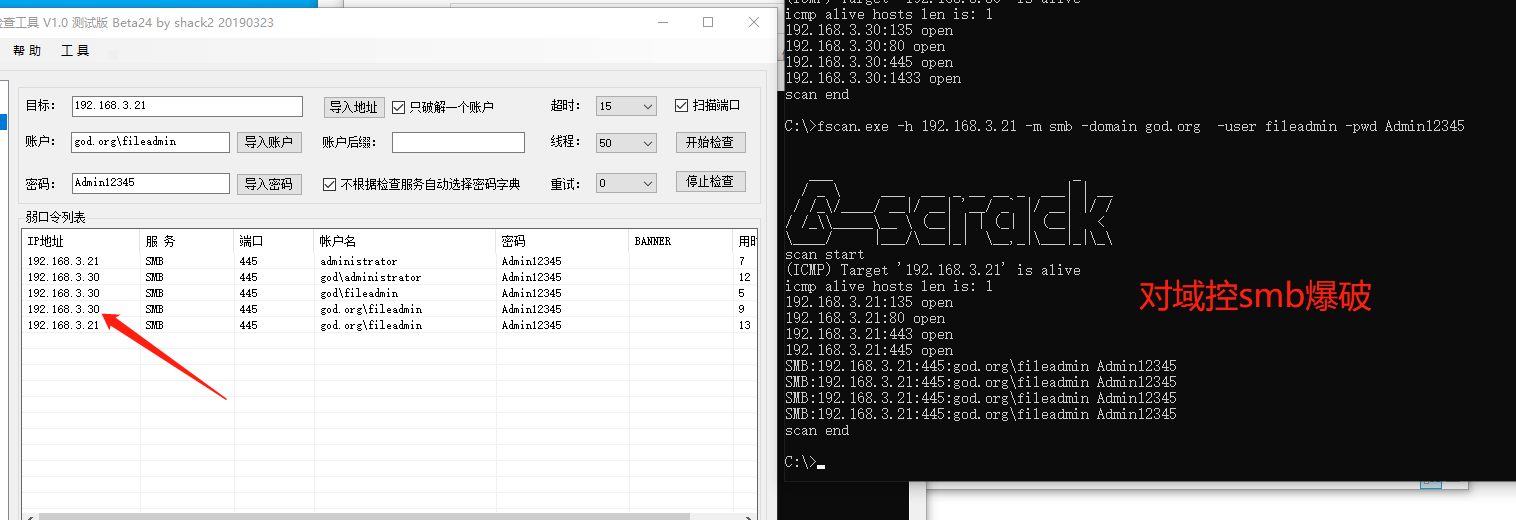Click the 导入地址 button
1516x520 pixels.
pyautogui.click(x=354, y=107)
